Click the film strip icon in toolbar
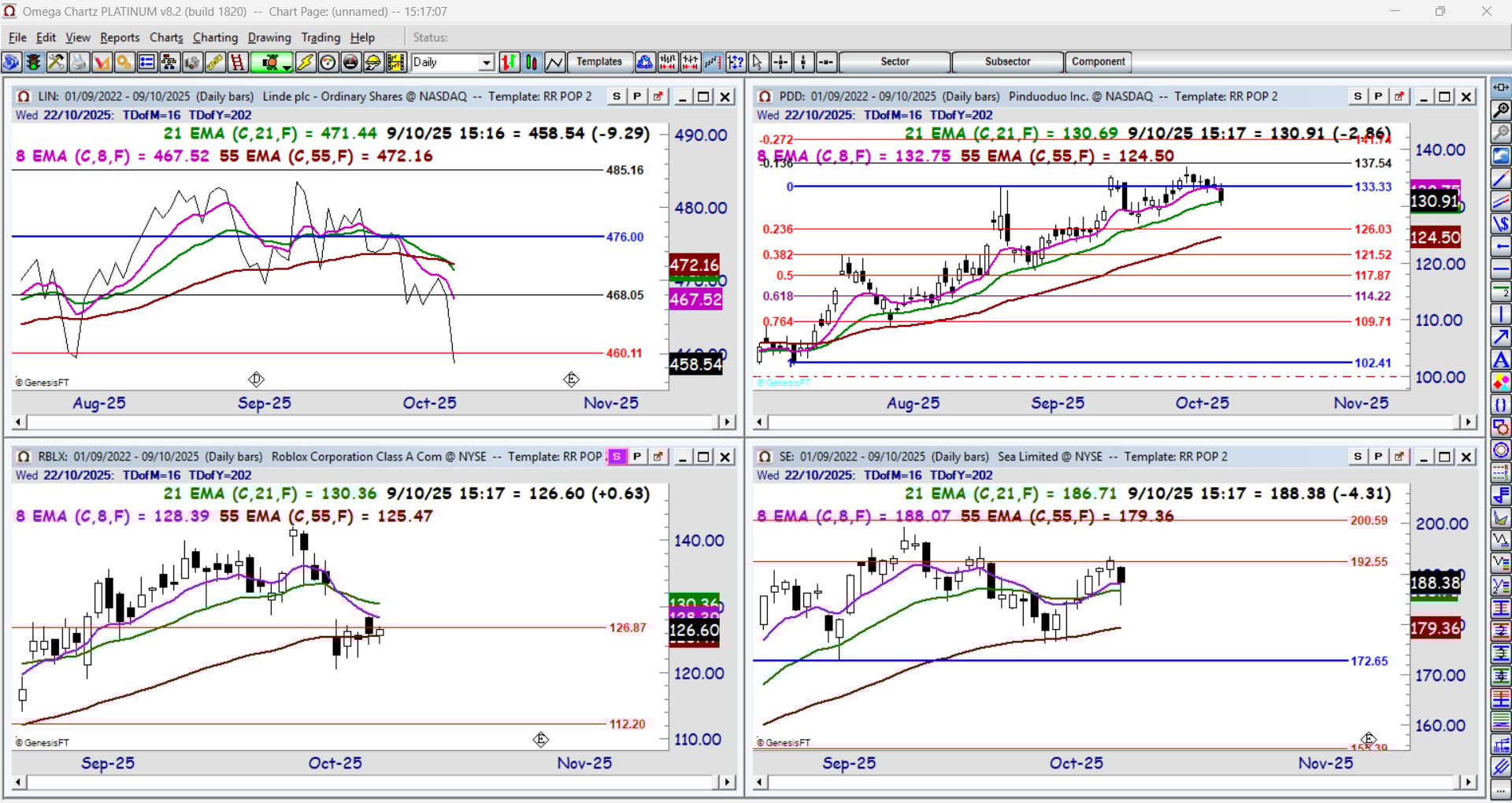Viewport: 1512px width, 803px height. point(396,62)
